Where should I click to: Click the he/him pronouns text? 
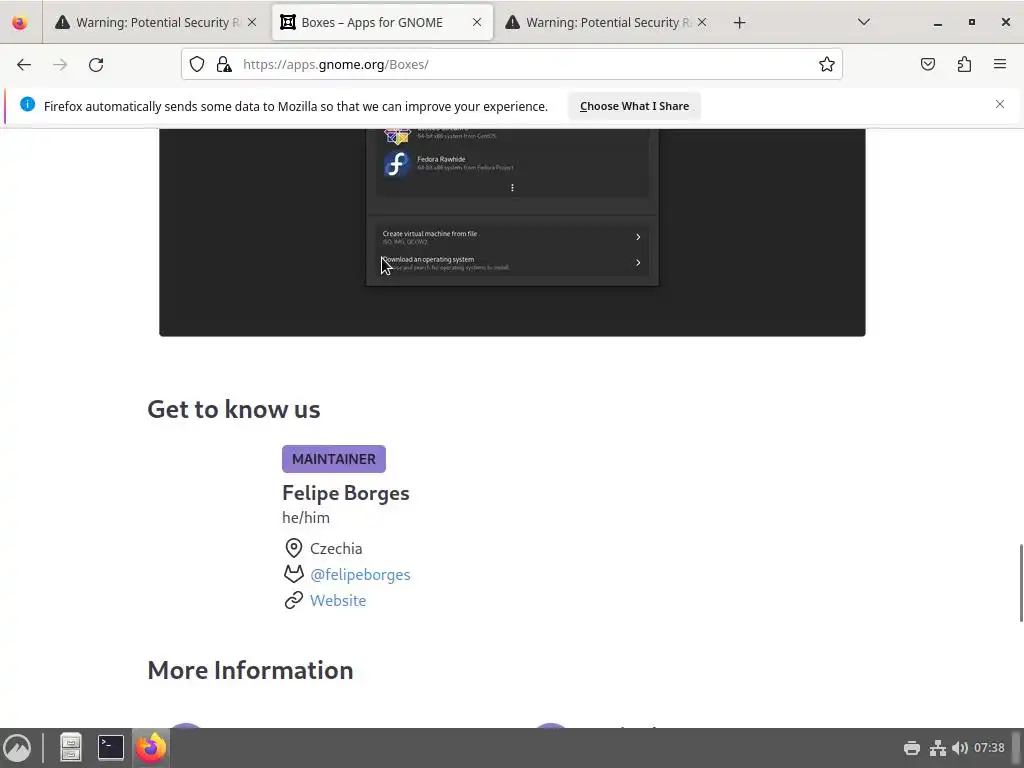pyautogui.click(x=306, y=518)
